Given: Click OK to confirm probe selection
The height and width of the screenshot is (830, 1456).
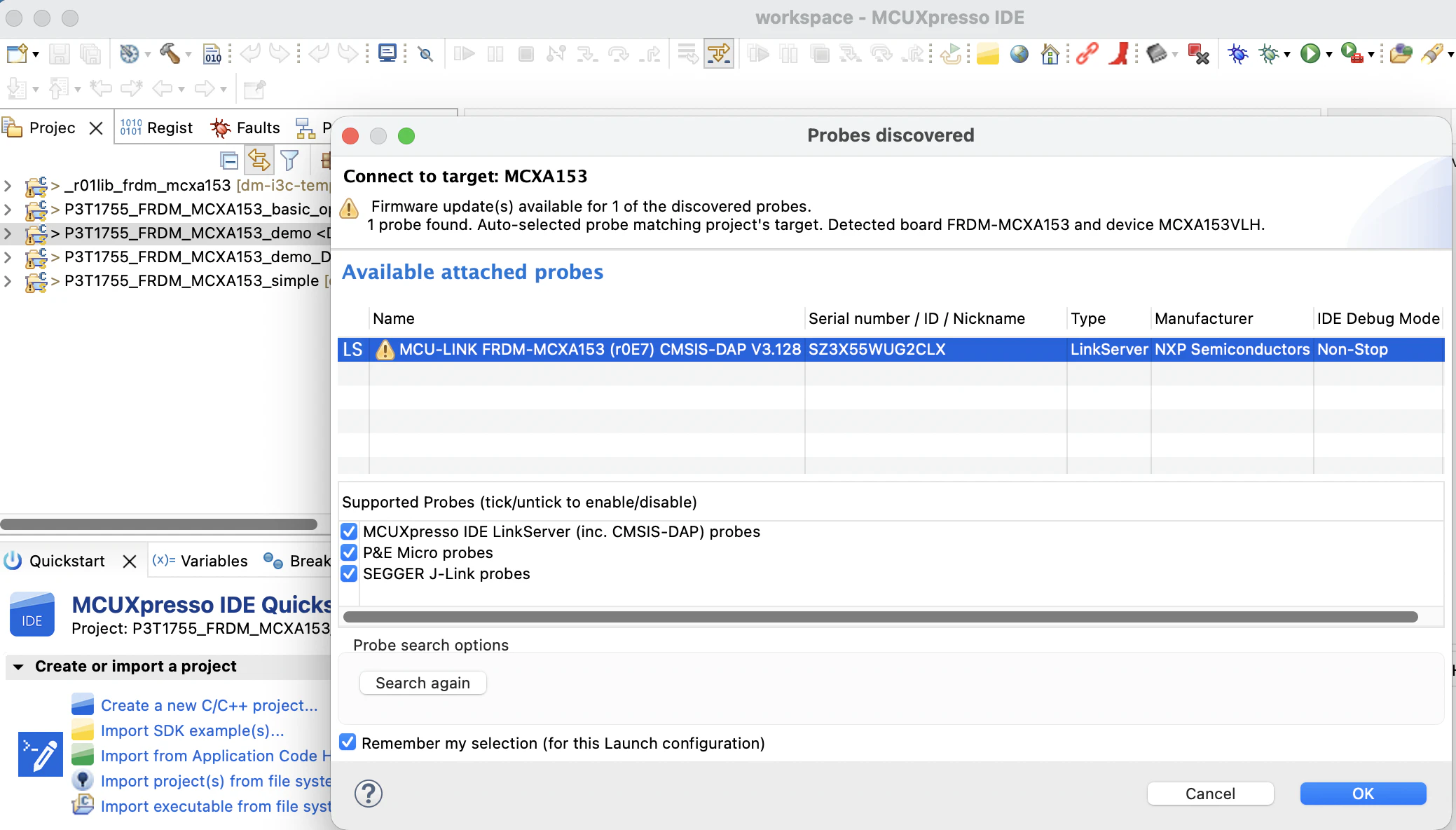Looking at the screenshot, I should click(1363, 794).
